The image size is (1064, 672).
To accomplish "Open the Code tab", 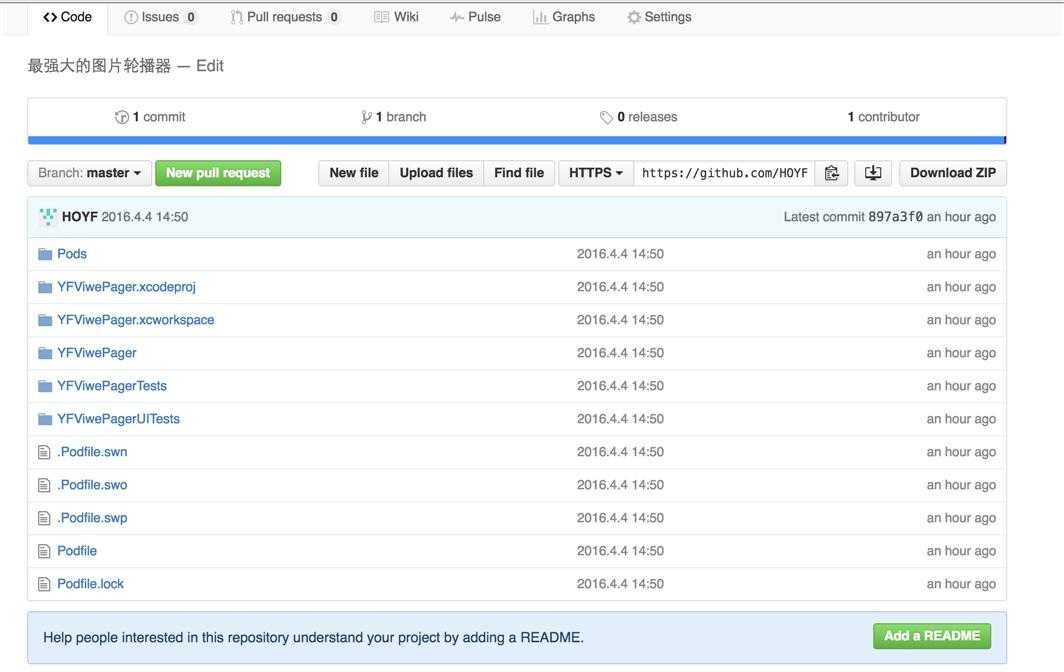I will pos(67,17).
